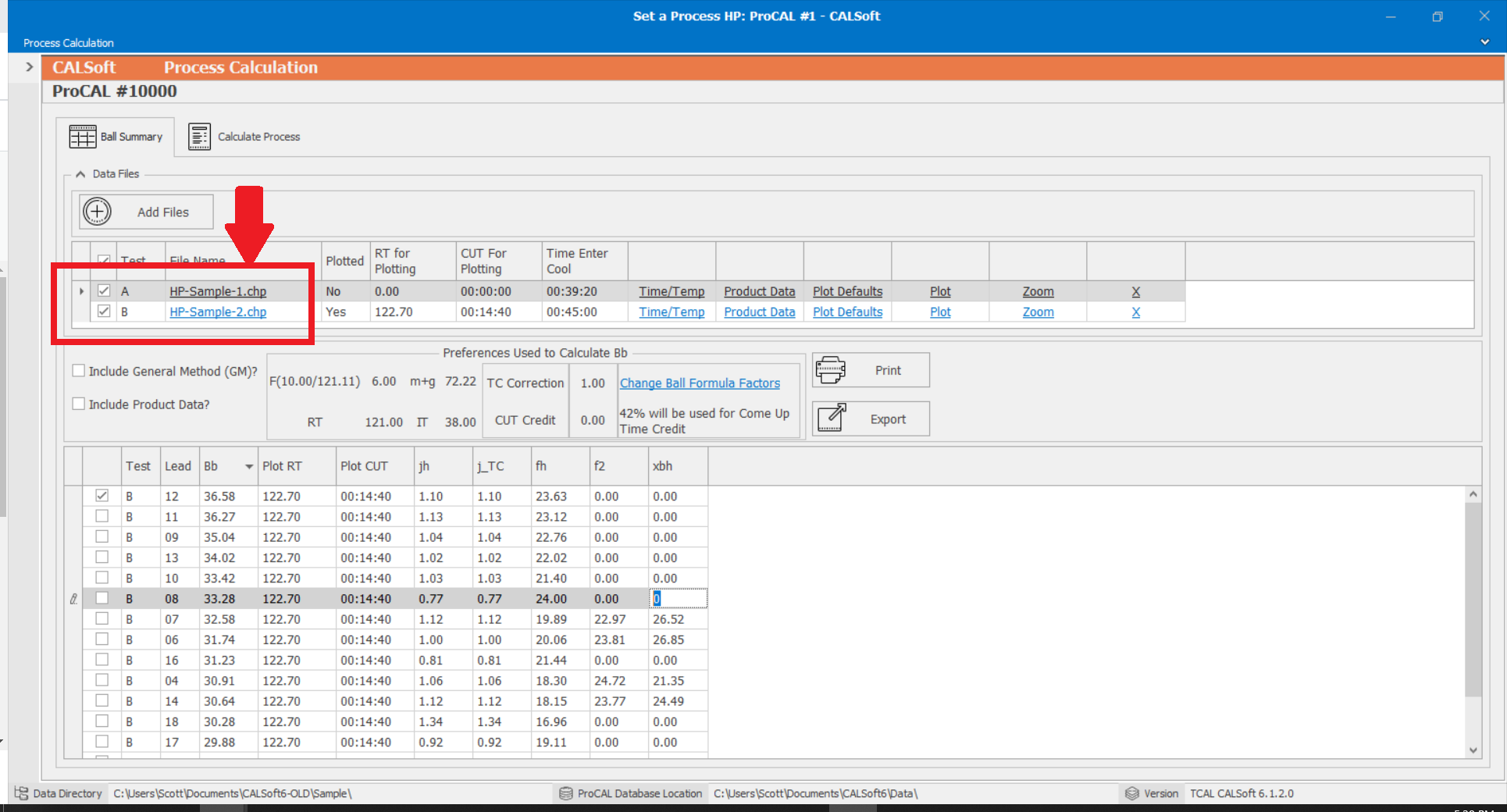Image resolution: width=1507 pixels, height=812 pixels.
Task: Click the Version layers icon
Action: (x=1132, y=793)
